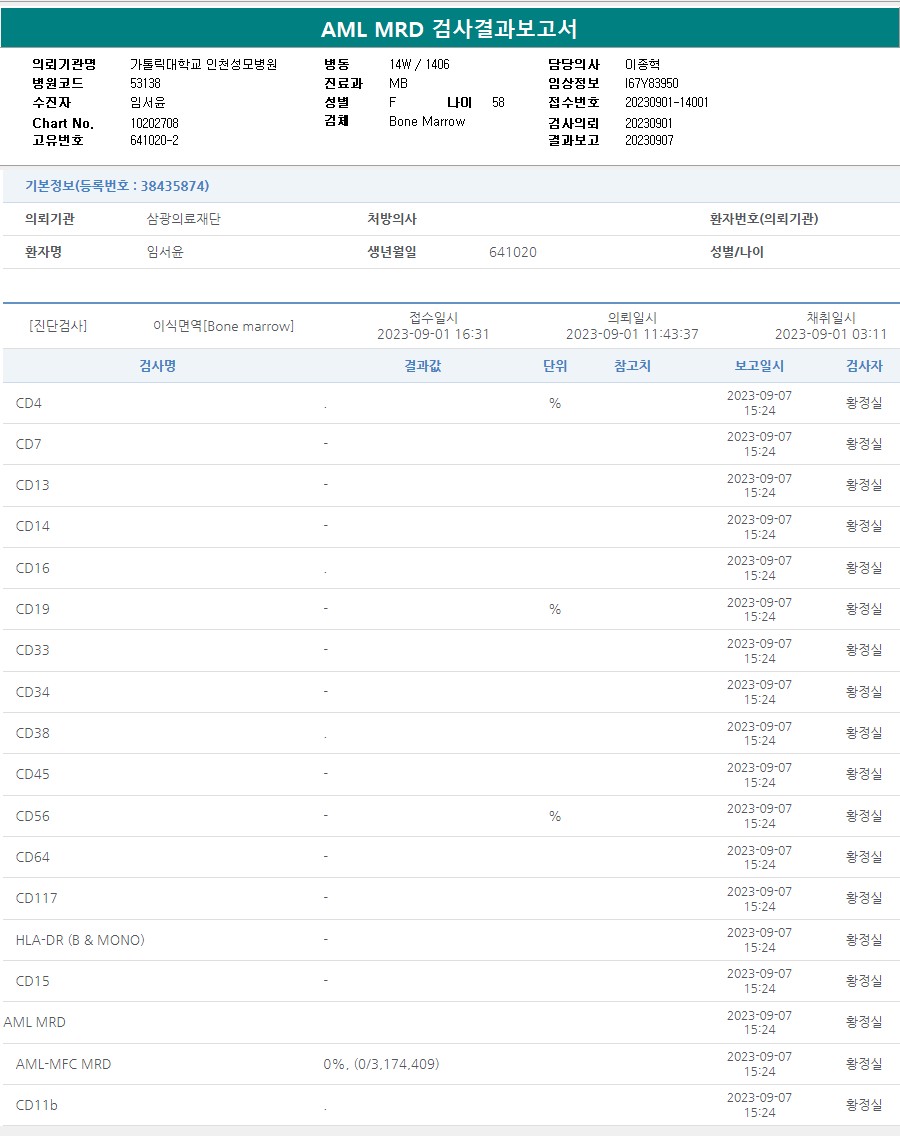Select collection time '2023-09-01 03:11'

pos(831,334)
